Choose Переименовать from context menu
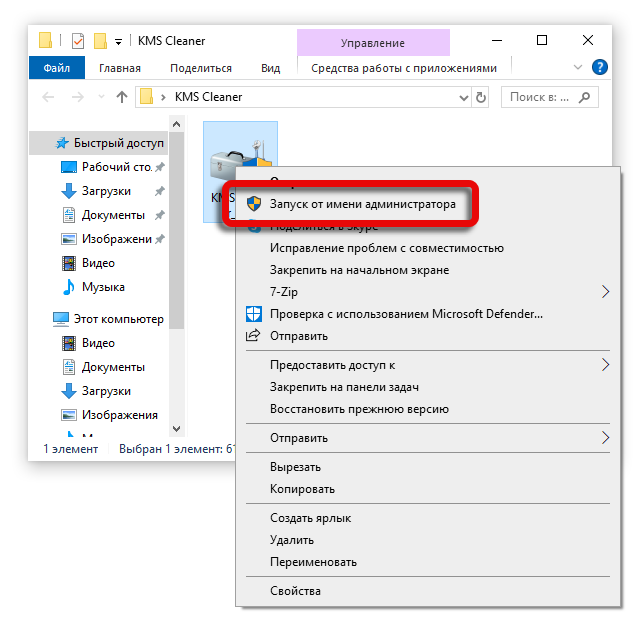The height and width of the screenshot is (618, 634). (313, 562)
